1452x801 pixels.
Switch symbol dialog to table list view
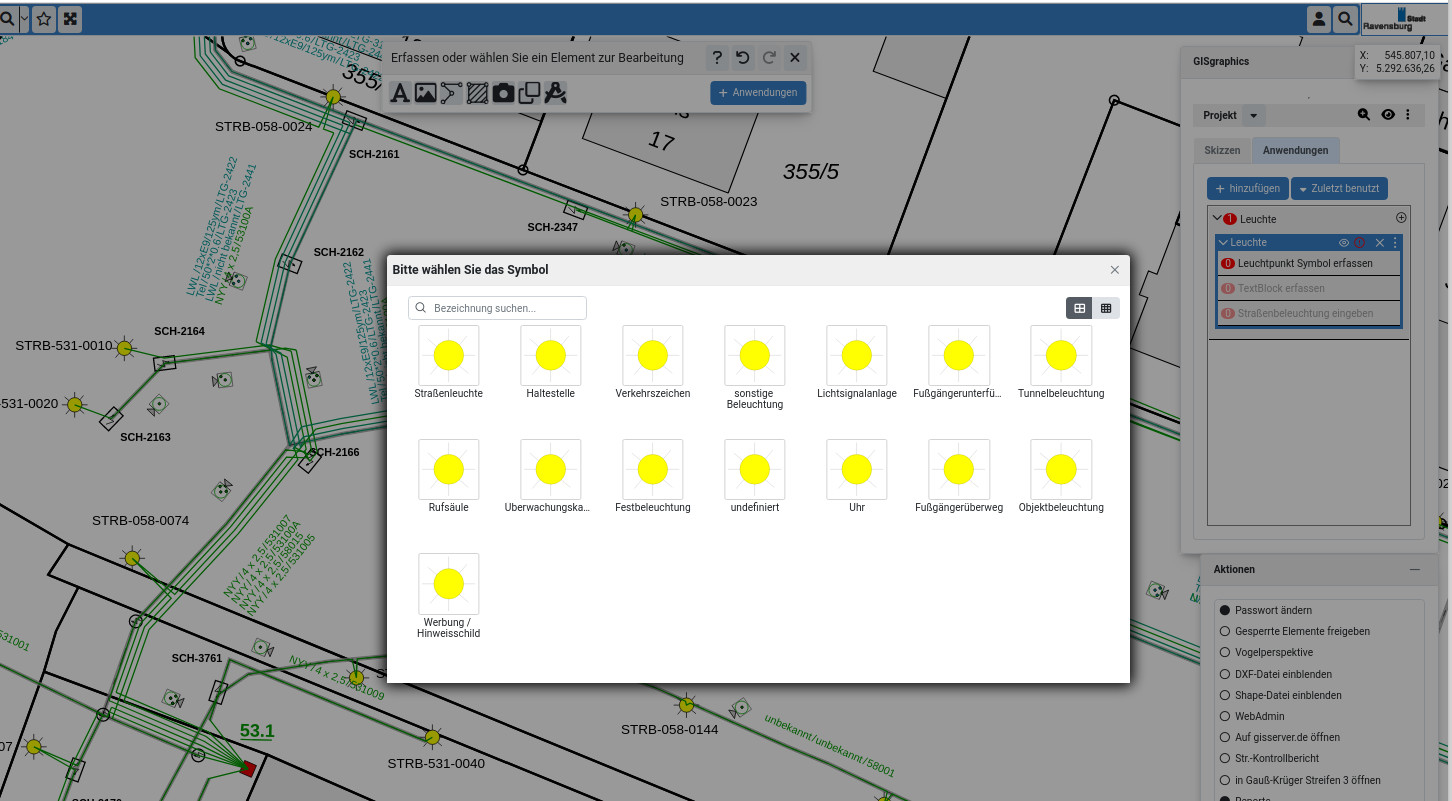[x=1106, y=308]
